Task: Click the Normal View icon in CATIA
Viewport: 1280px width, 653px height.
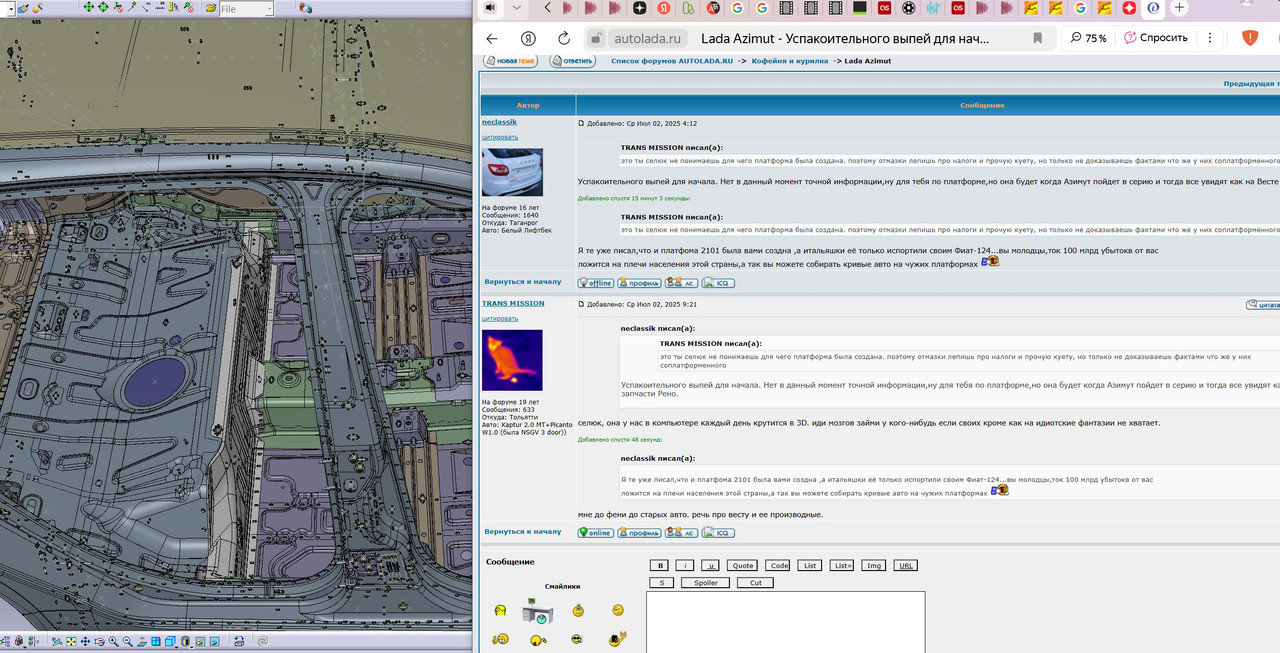Action: (142, 641)
